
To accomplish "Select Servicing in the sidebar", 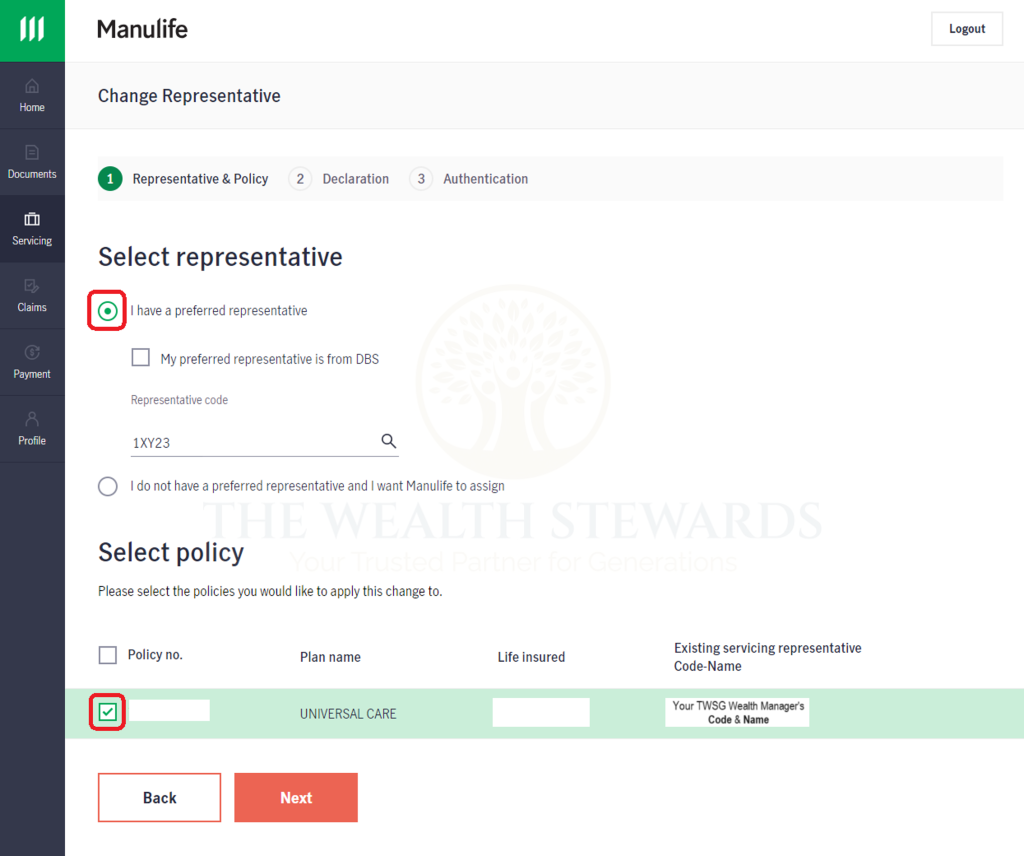I will tap(32, 228).
